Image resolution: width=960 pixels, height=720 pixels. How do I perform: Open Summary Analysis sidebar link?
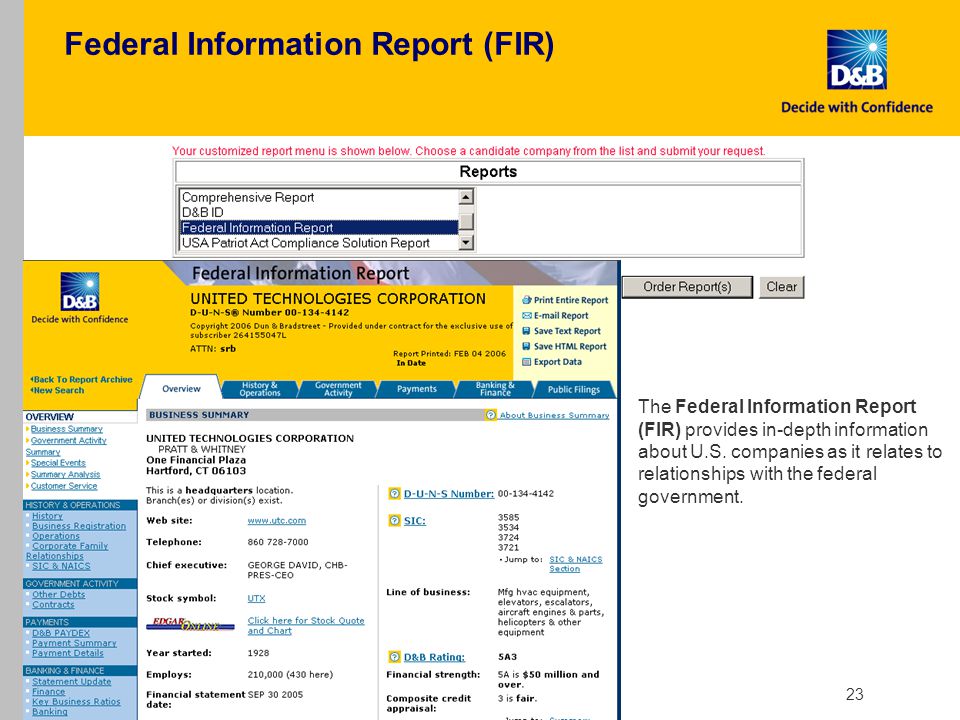[66, 474]
